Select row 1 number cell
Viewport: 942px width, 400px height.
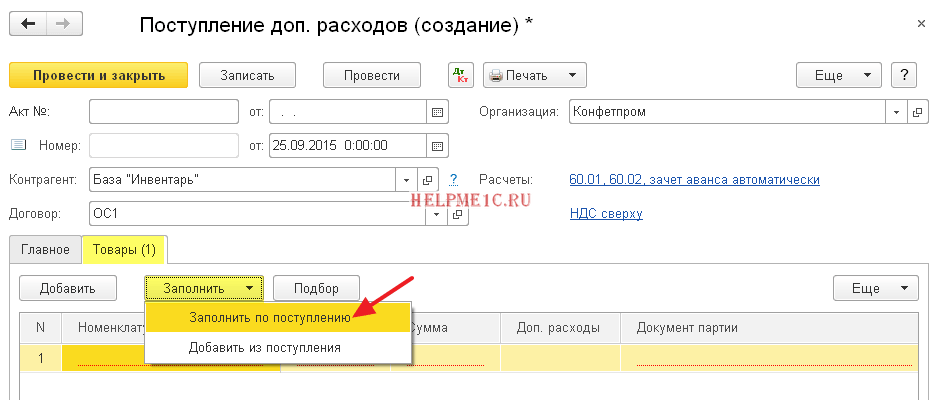[41, 358]
